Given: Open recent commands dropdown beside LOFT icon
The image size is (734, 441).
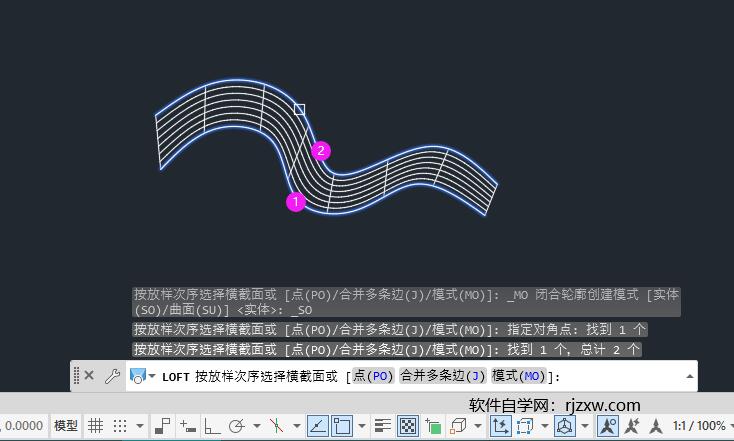Looking at the screenshot, I should (152, 375).
